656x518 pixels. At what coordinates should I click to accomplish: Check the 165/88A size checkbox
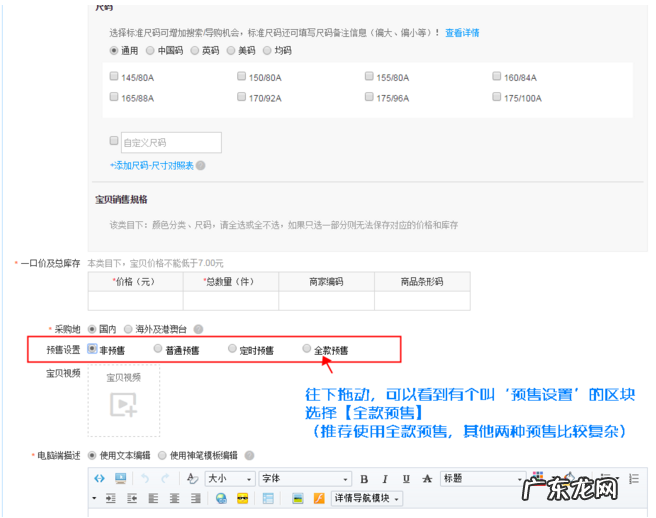tap(114, 97)
